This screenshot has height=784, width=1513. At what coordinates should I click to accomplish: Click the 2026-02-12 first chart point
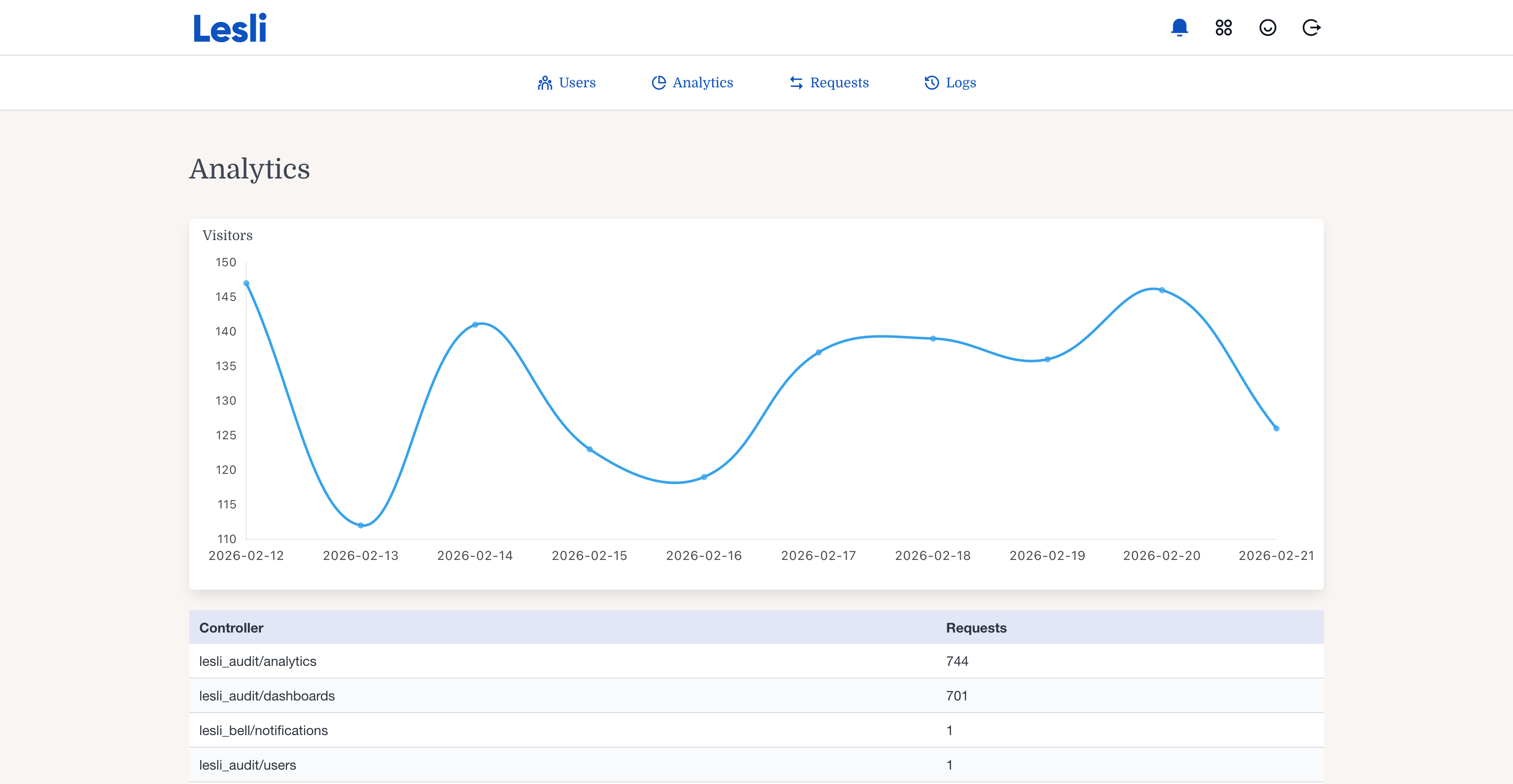coord(246,283)
